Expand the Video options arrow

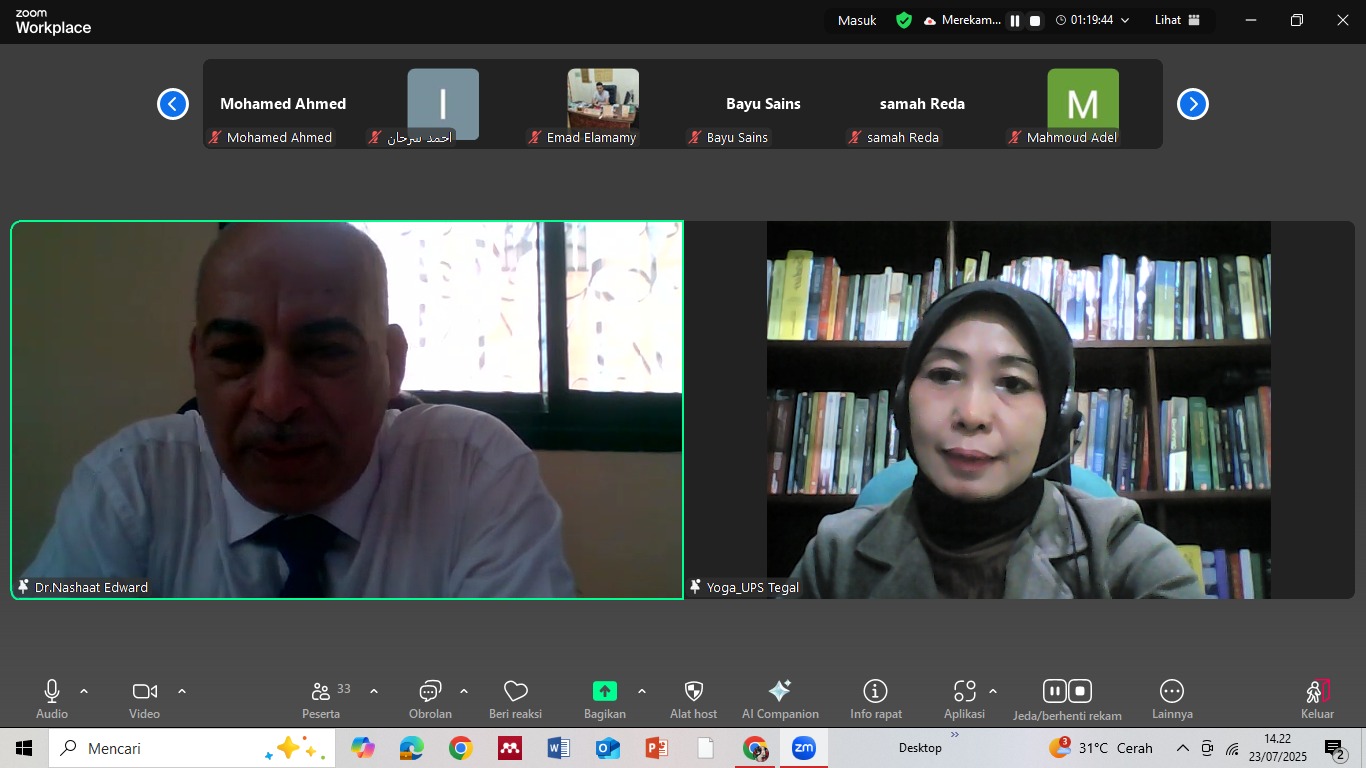click(x=182, y=691)
